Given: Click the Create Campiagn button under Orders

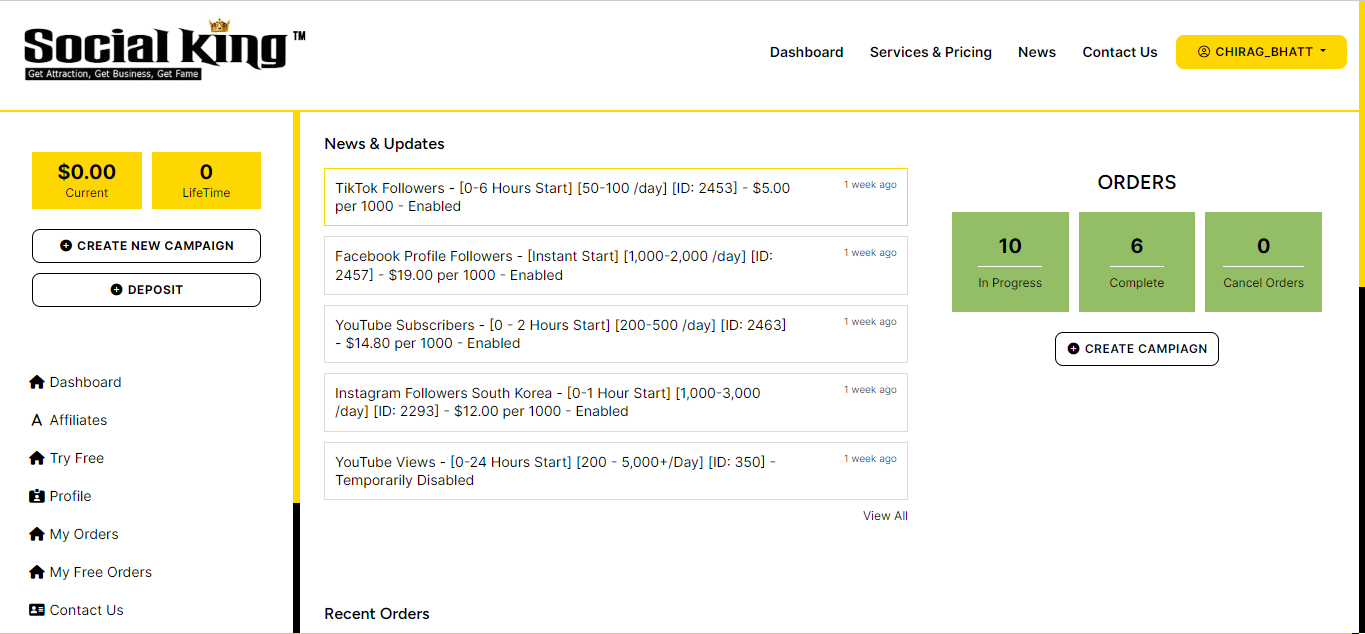Looking at the screenshot, I should click(1137, 349).
